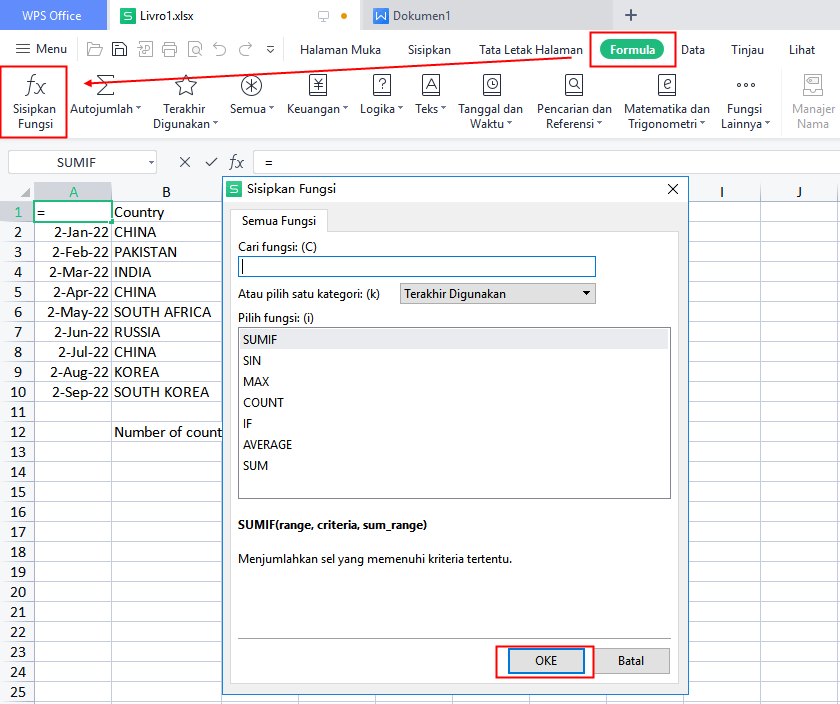Select the Logika functions icon
840x704 pixels.
coord(381,85)
